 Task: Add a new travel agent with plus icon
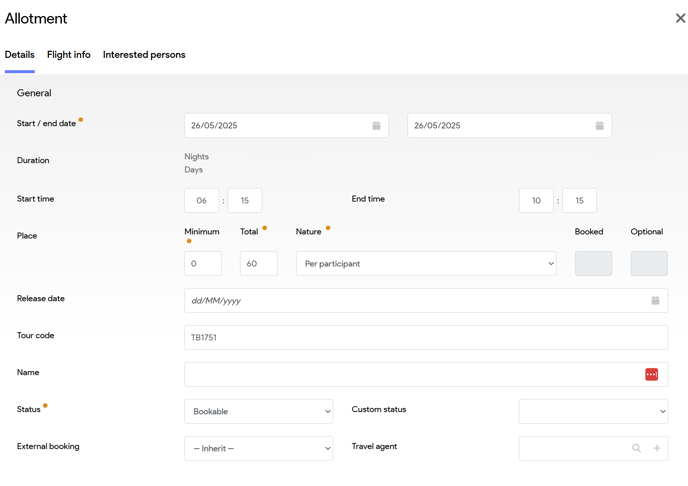657,448
